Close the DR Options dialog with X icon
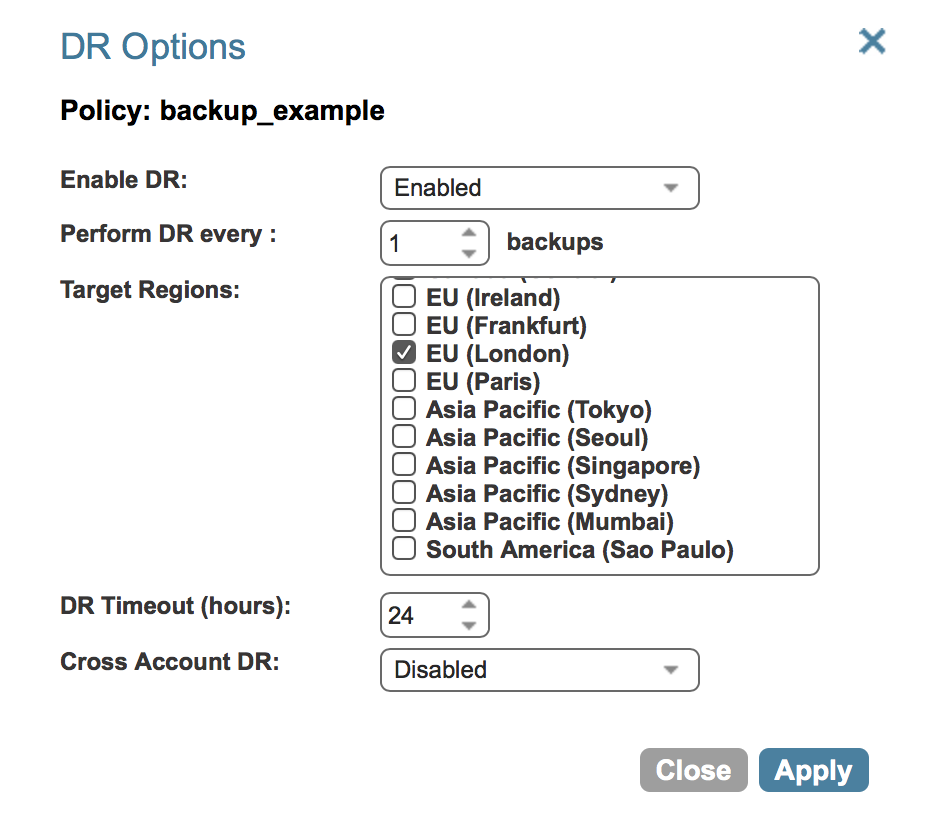The width and height of the screenshot is (930, 828). coord(872,42)
